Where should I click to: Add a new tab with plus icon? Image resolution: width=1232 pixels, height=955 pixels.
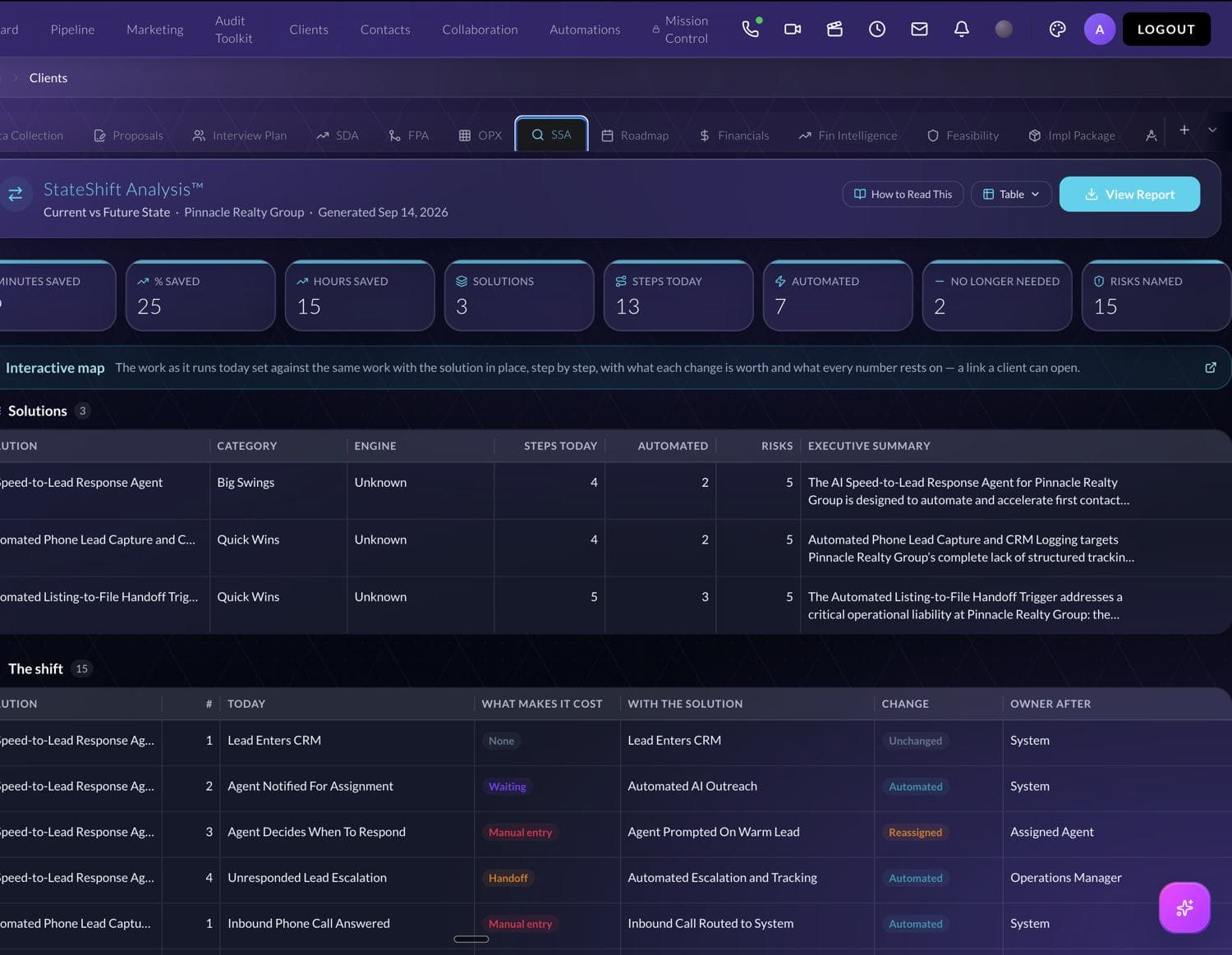[1184, 130]
